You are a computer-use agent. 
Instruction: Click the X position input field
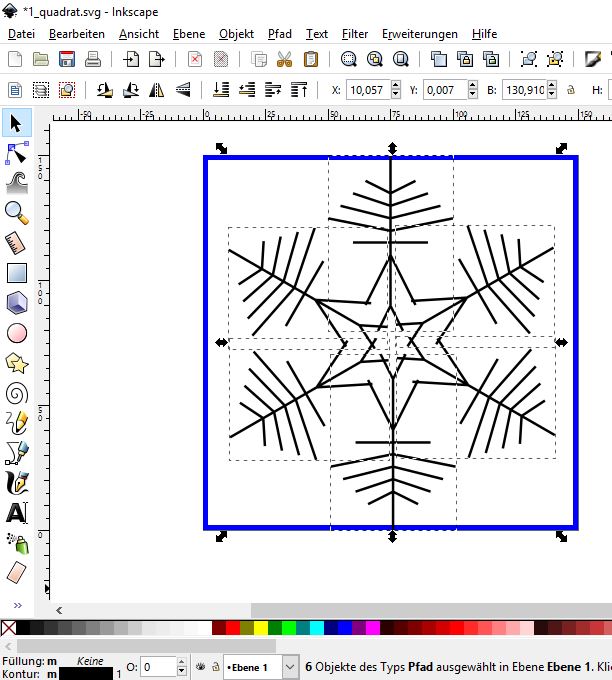pyautogui.click(x=368, y=90)
